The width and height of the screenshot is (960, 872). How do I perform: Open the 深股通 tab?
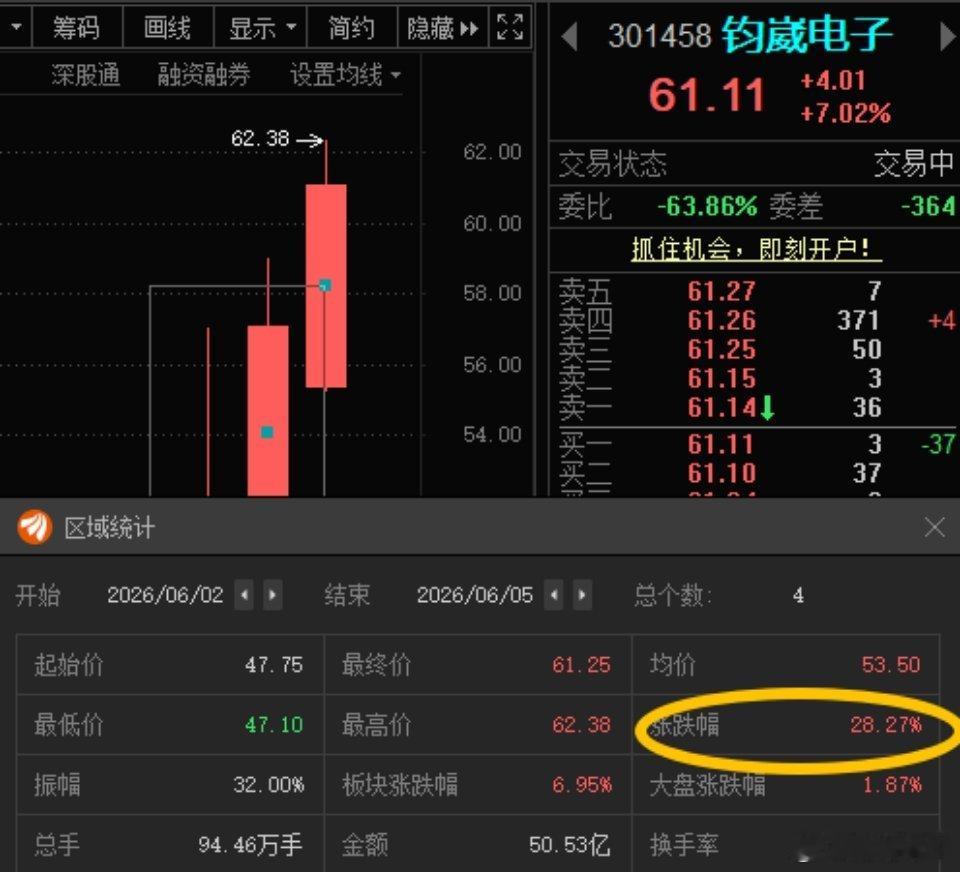(x=85, y=75)
